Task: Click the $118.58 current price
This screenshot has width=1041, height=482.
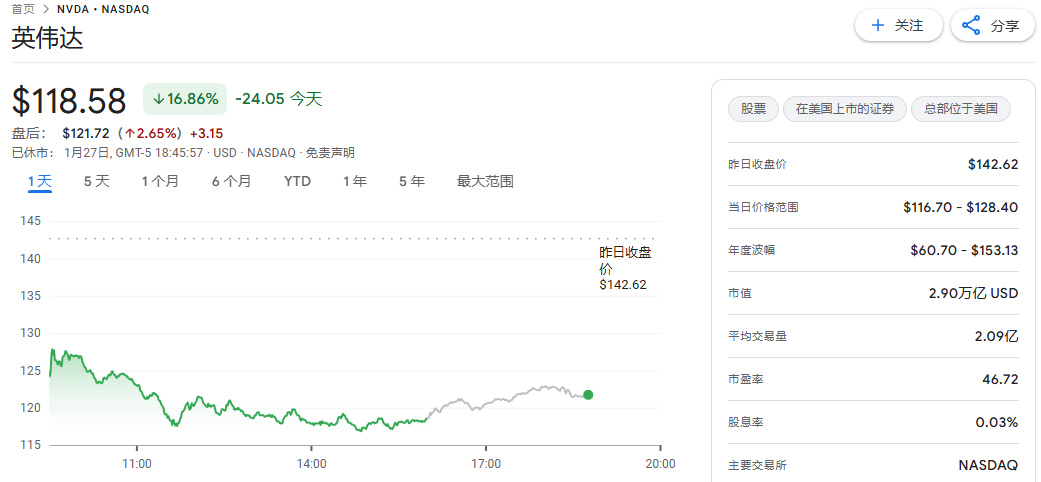Action: coord(69,102)
